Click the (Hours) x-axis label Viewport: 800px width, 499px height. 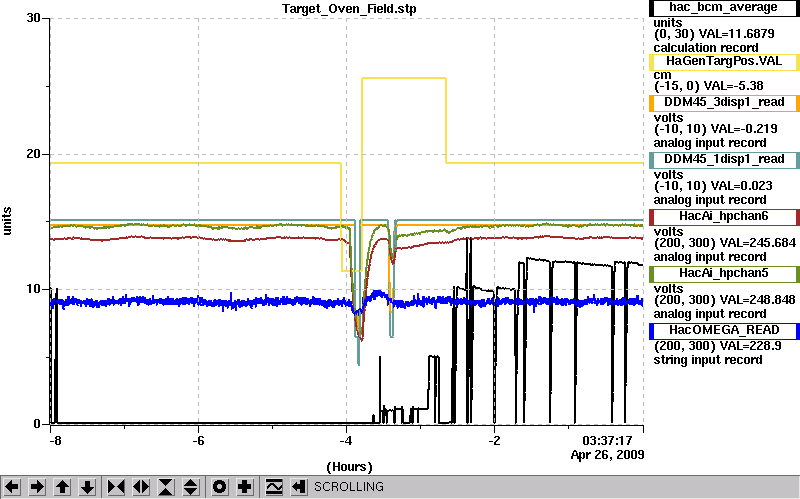pyautogui.click(x=349, y=467)
